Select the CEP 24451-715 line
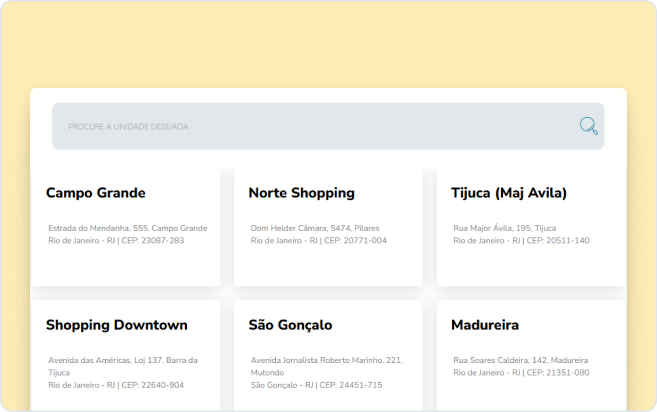Image resolution: width=657 pixels, height=412 pixels. click(x=316, y=385)
